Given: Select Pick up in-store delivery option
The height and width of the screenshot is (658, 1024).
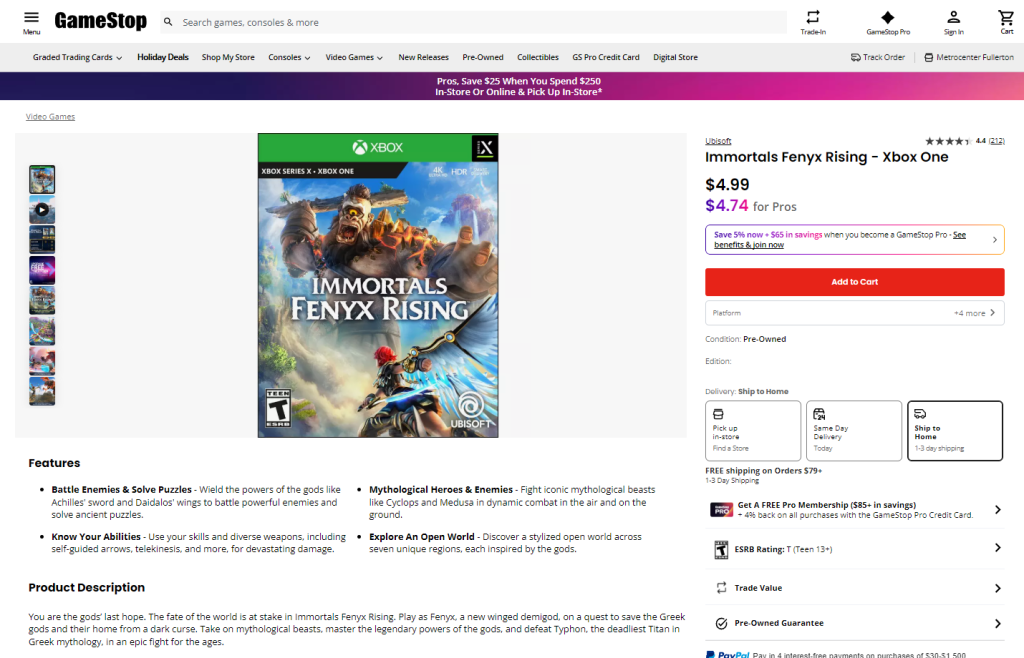Looking at the screenshot, I should (752, 431).
